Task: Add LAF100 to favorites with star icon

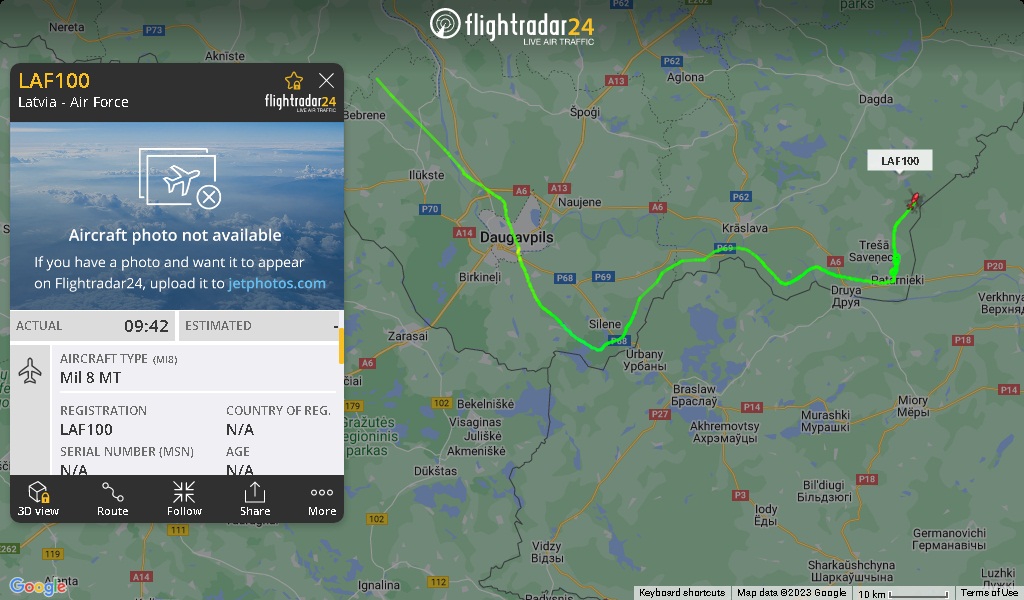Action: click(x=294, y=81)
